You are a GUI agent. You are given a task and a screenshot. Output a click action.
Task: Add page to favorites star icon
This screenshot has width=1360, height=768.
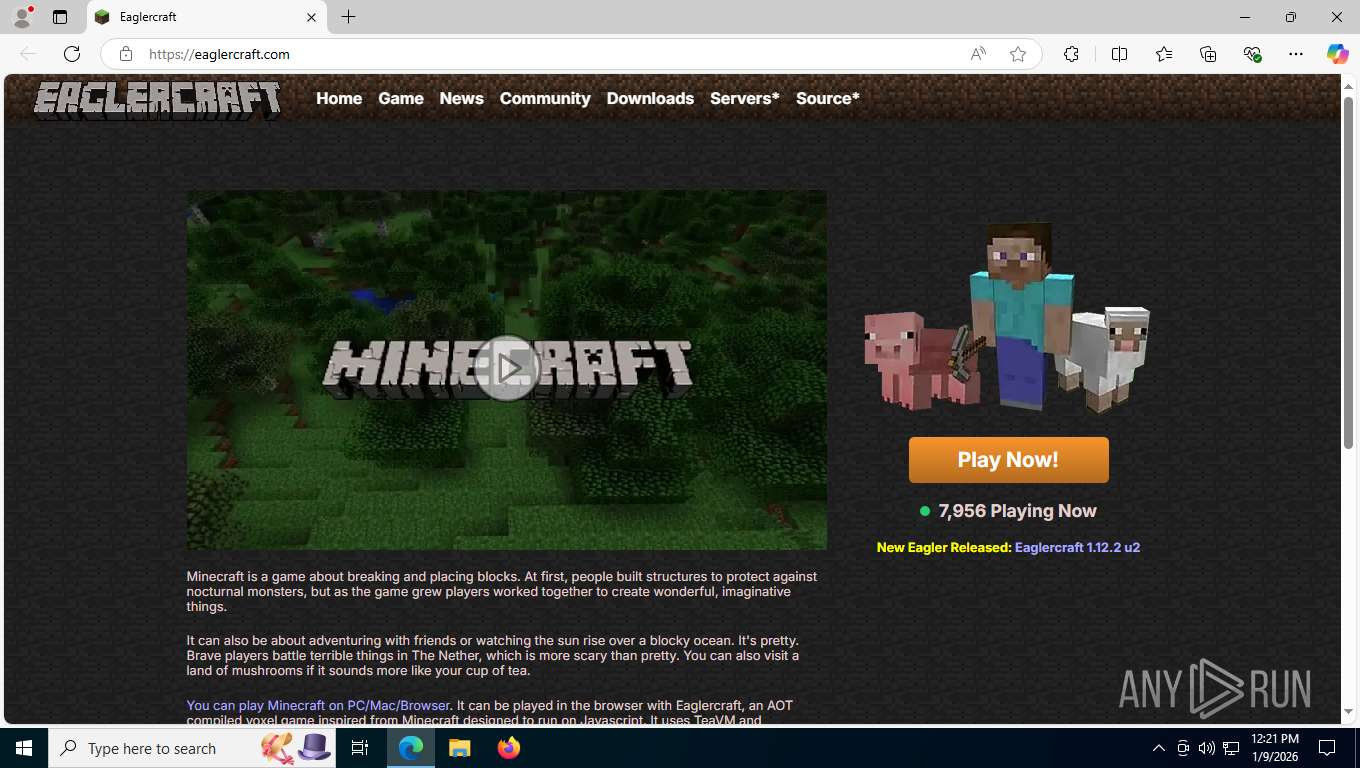pos(1018,54)
